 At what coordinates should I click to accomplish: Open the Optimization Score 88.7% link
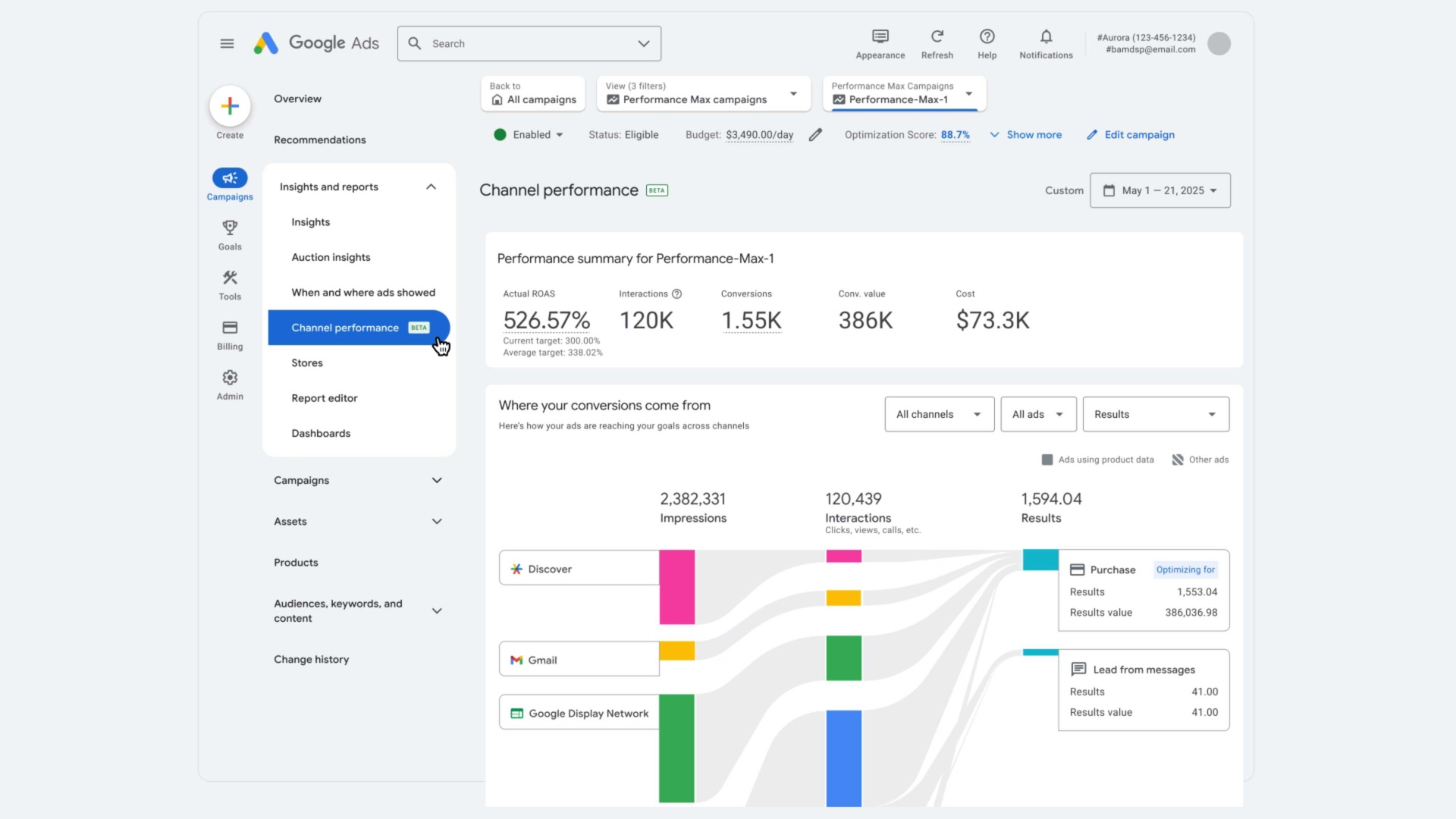coord(955,134)
